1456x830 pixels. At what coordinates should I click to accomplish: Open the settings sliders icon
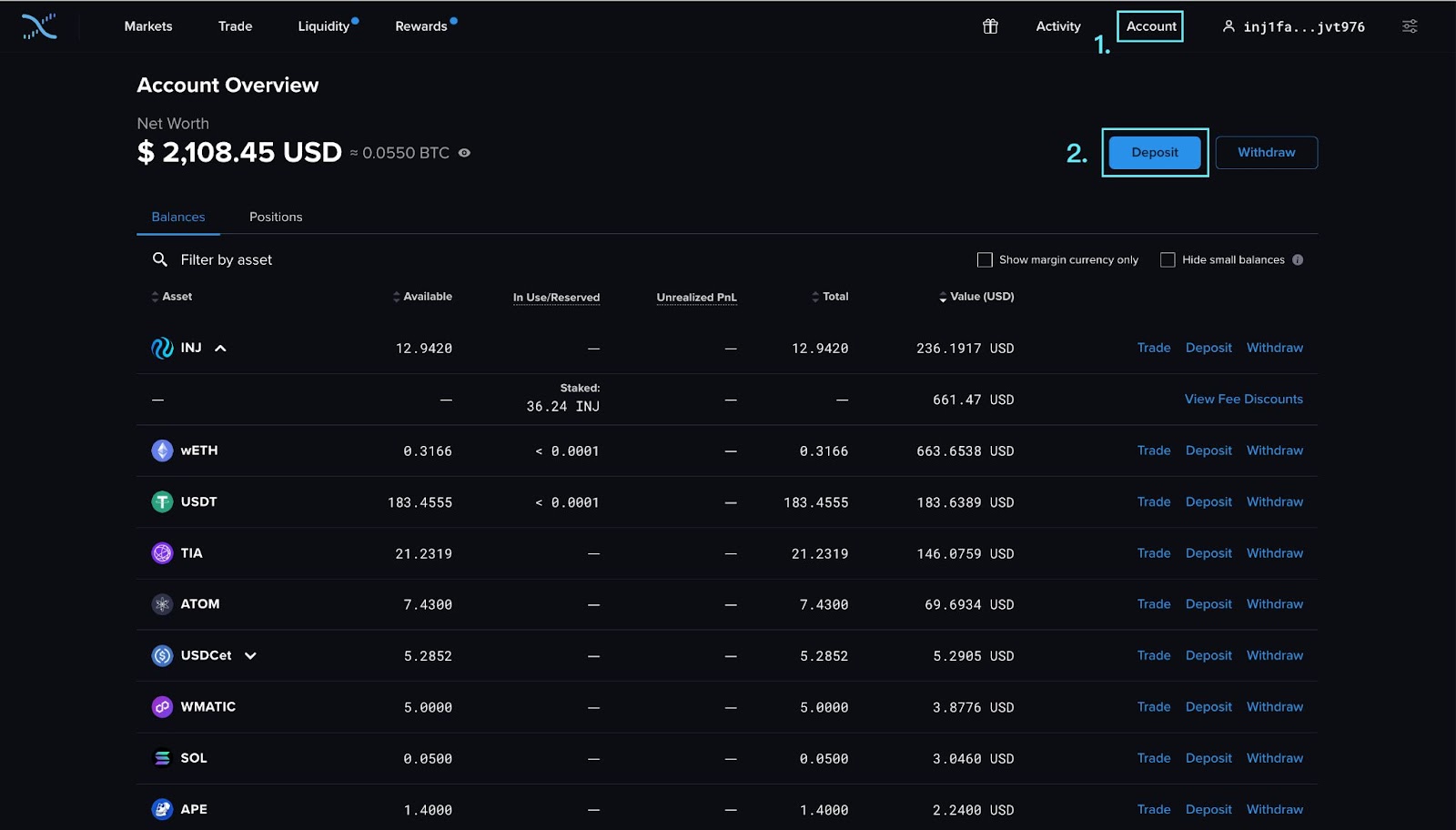tap(1410, 26)
